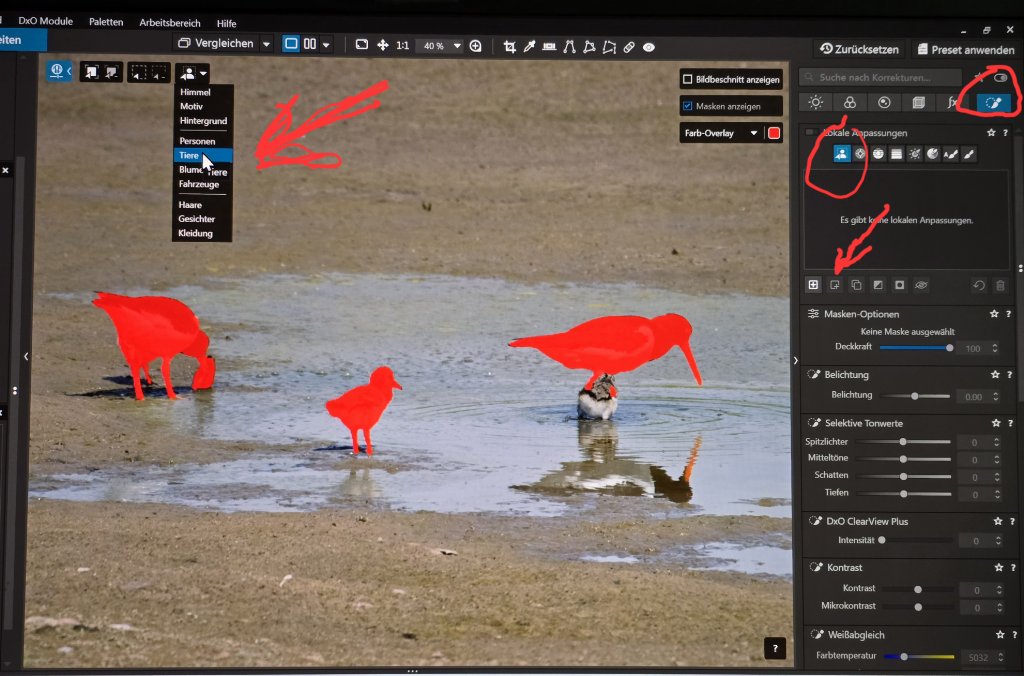Pick the white balance eyedropper tool
Image resolution: width=1024 pixels, height=676 pixels.
pos(529,46)
